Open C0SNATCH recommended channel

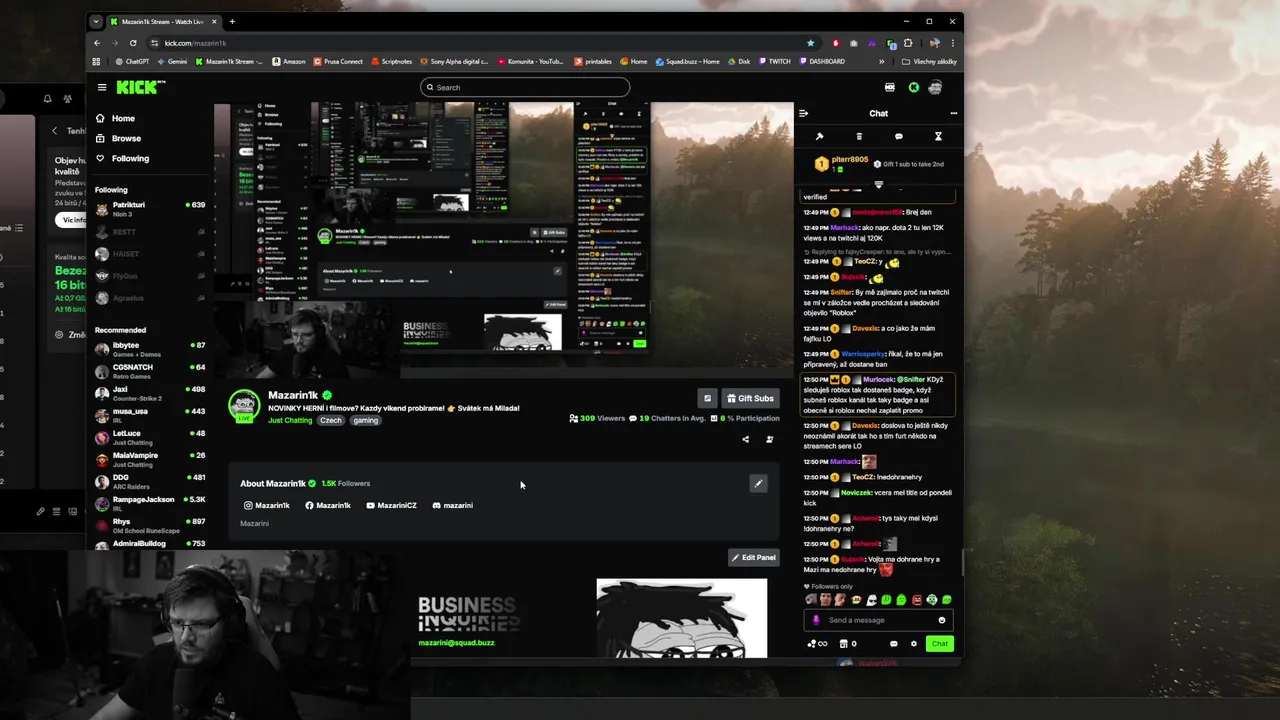pyautogui.click(x=150, y=371)
